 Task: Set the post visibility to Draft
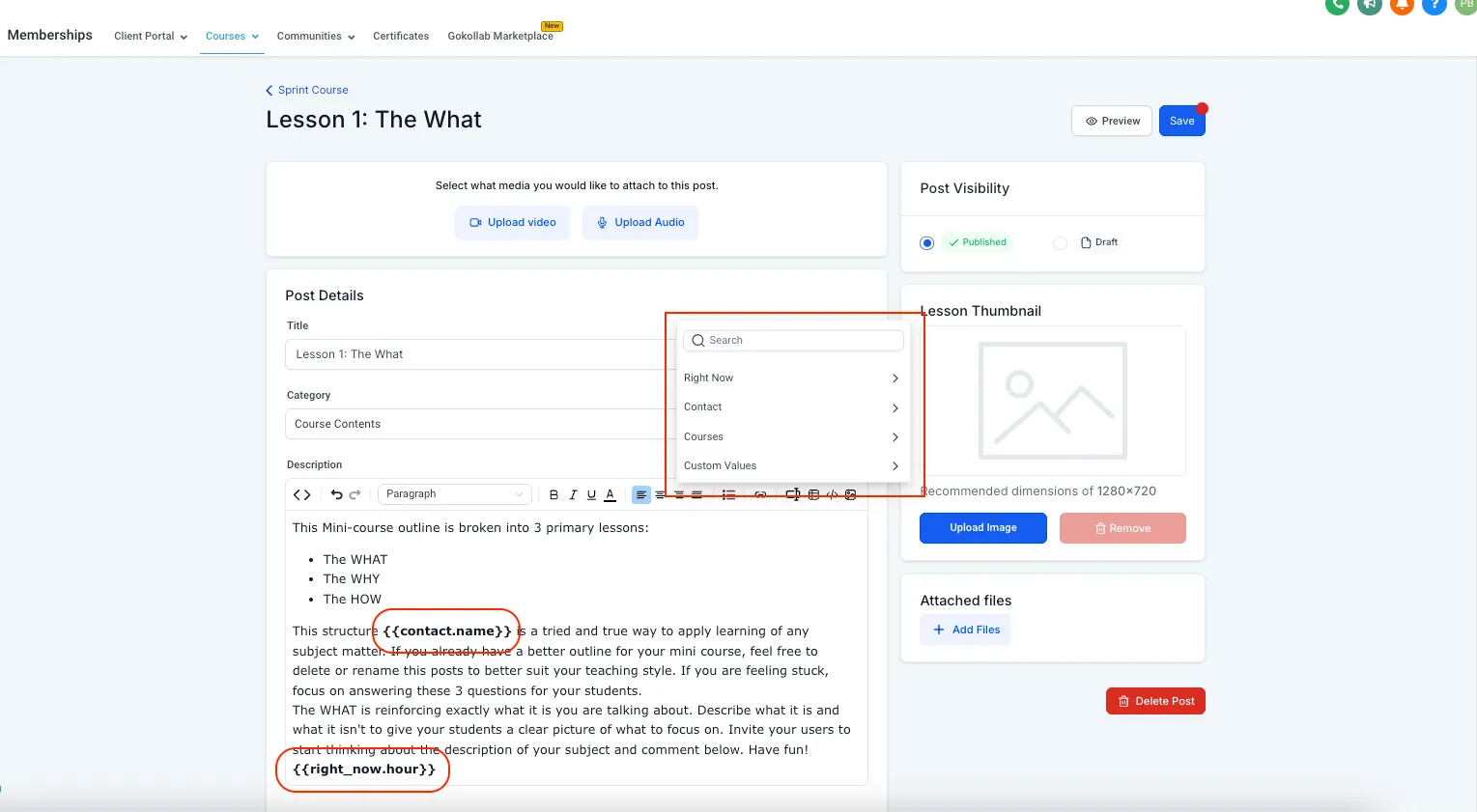(x=1060, y=243)
